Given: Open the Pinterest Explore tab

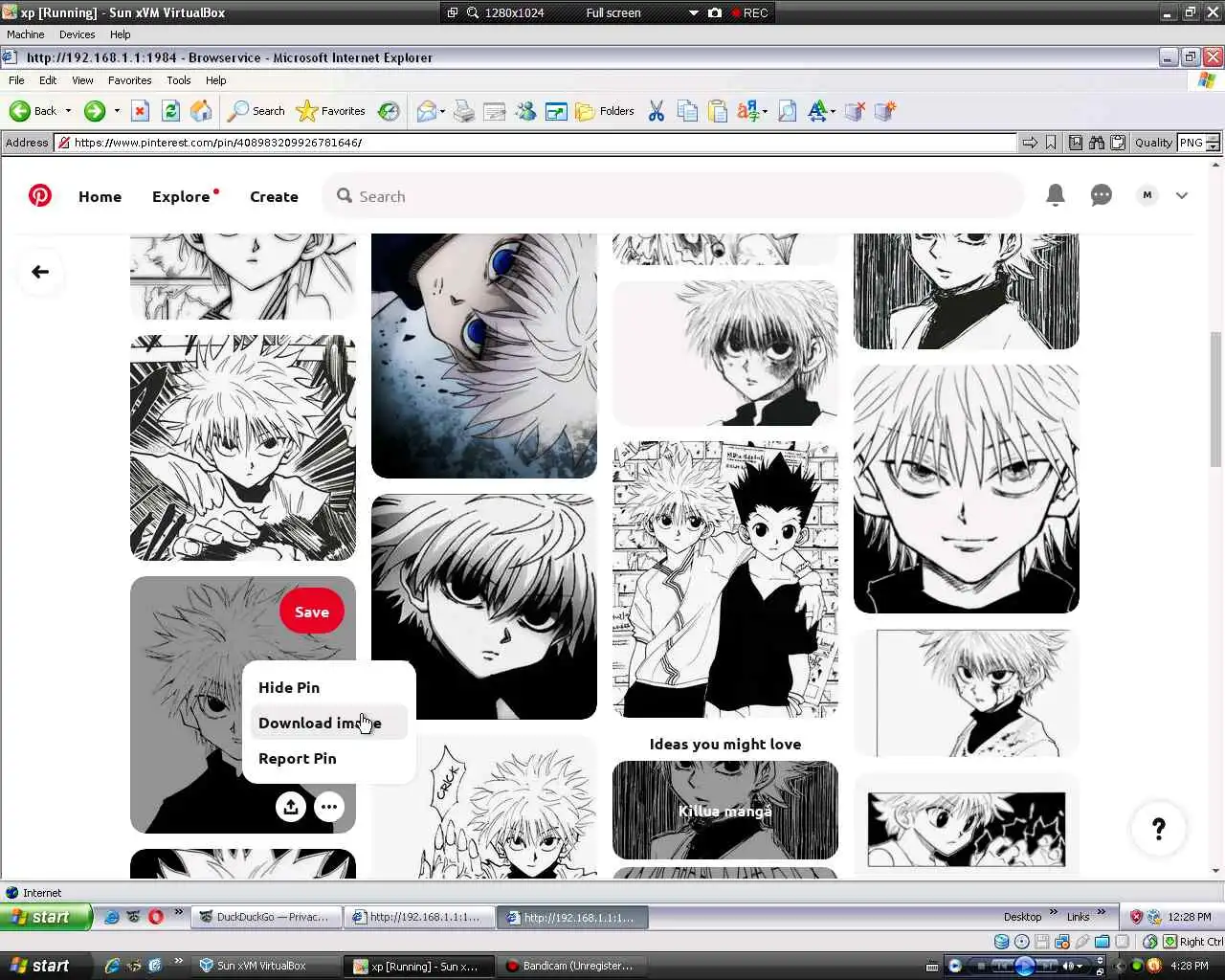Looking at the screenshot, I should click(181, 196).
